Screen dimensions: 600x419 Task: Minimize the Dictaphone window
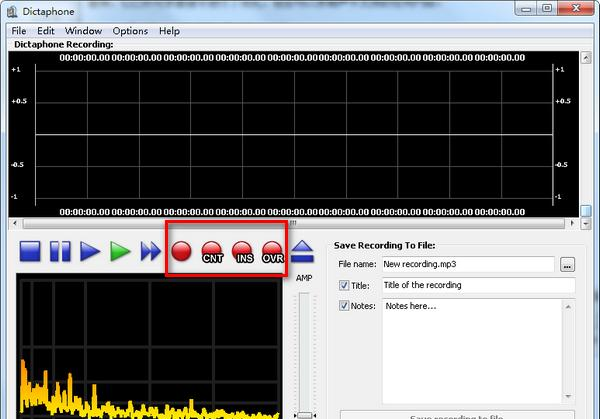point(526,8)
